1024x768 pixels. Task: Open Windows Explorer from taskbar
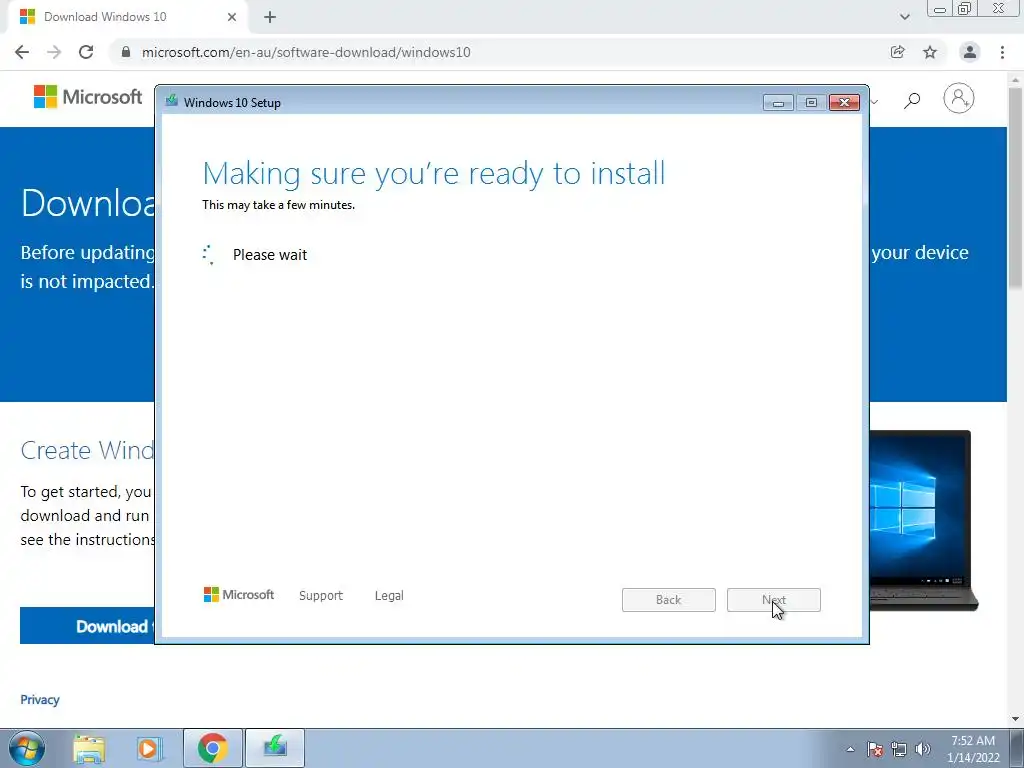(x=89, y=748)
